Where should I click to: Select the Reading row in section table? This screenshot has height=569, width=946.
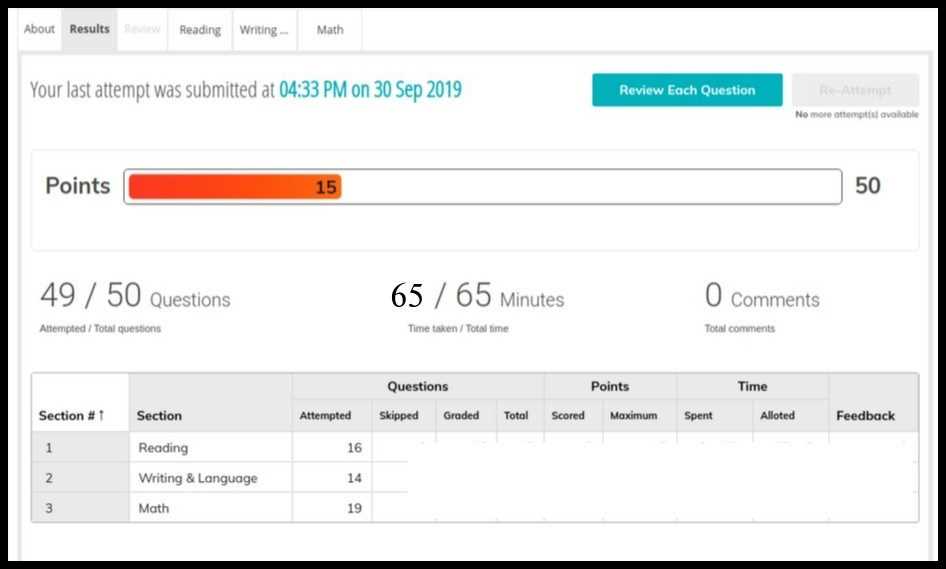click(x=475, y=447)
